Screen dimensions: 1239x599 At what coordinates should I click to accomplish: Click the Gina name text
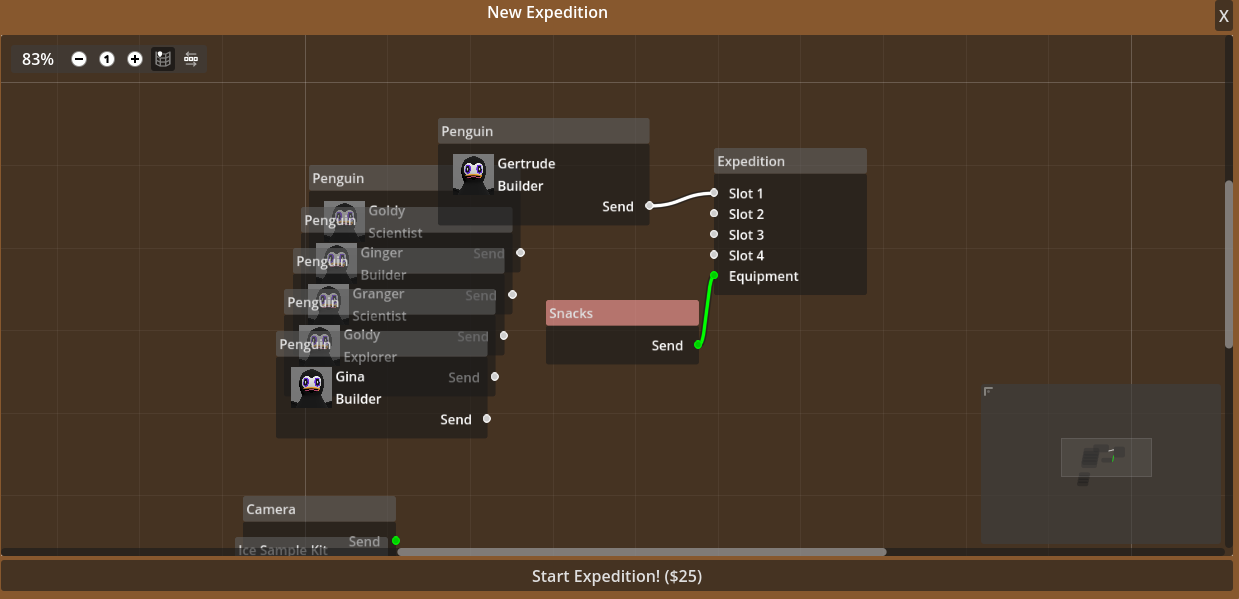pyautogui.click(x=350, y=377)
